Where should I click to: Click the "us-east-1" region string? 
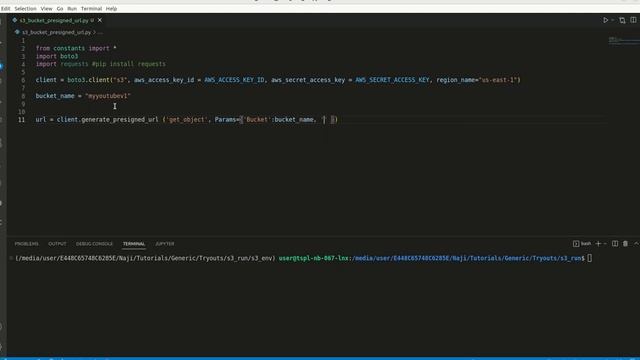pos(498,80)
